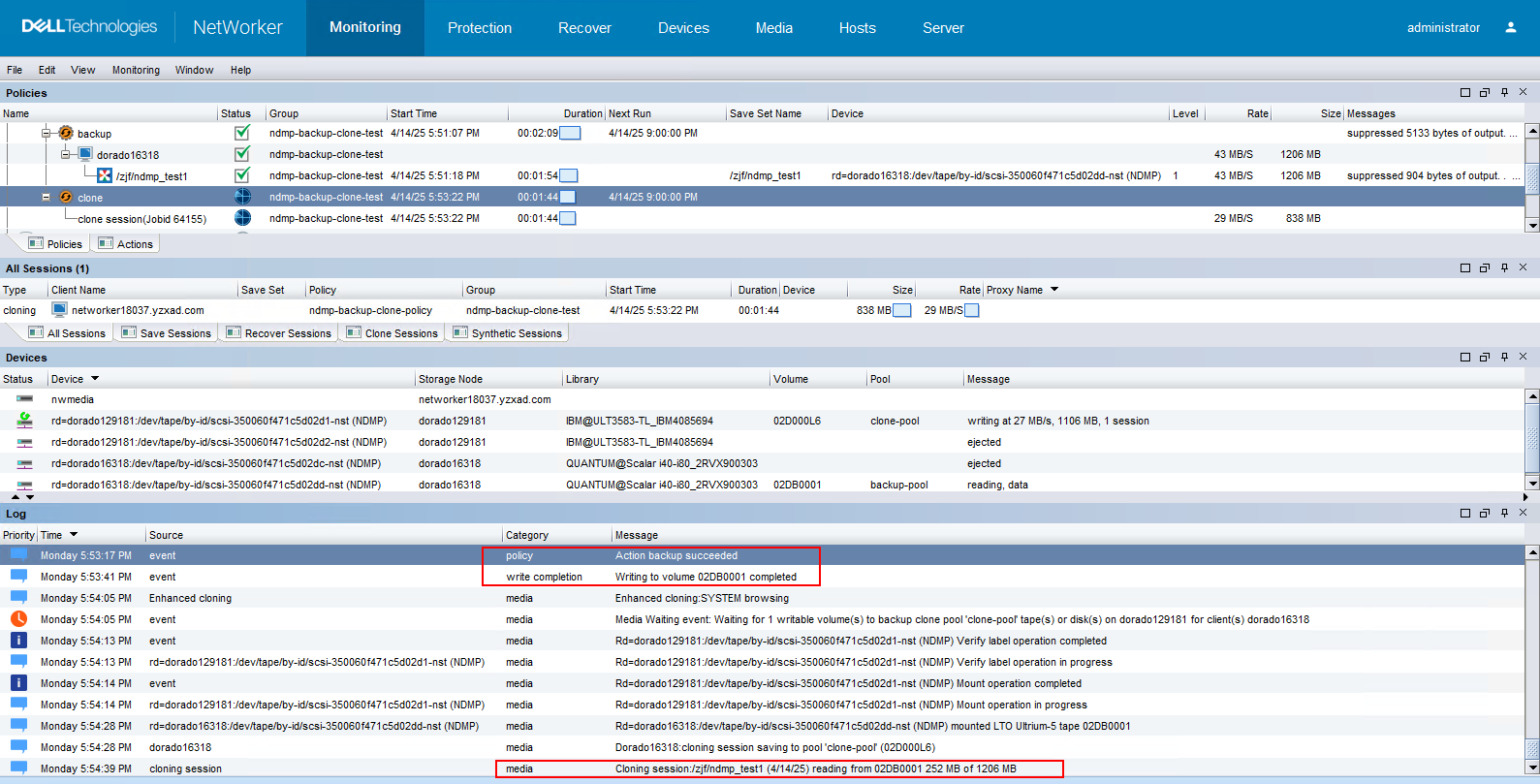This screenshot has width=1540, height=784.
Task: Click the clock warning icon for Media Waiting event
Action: pyautogui.click(x=18, y=618)
